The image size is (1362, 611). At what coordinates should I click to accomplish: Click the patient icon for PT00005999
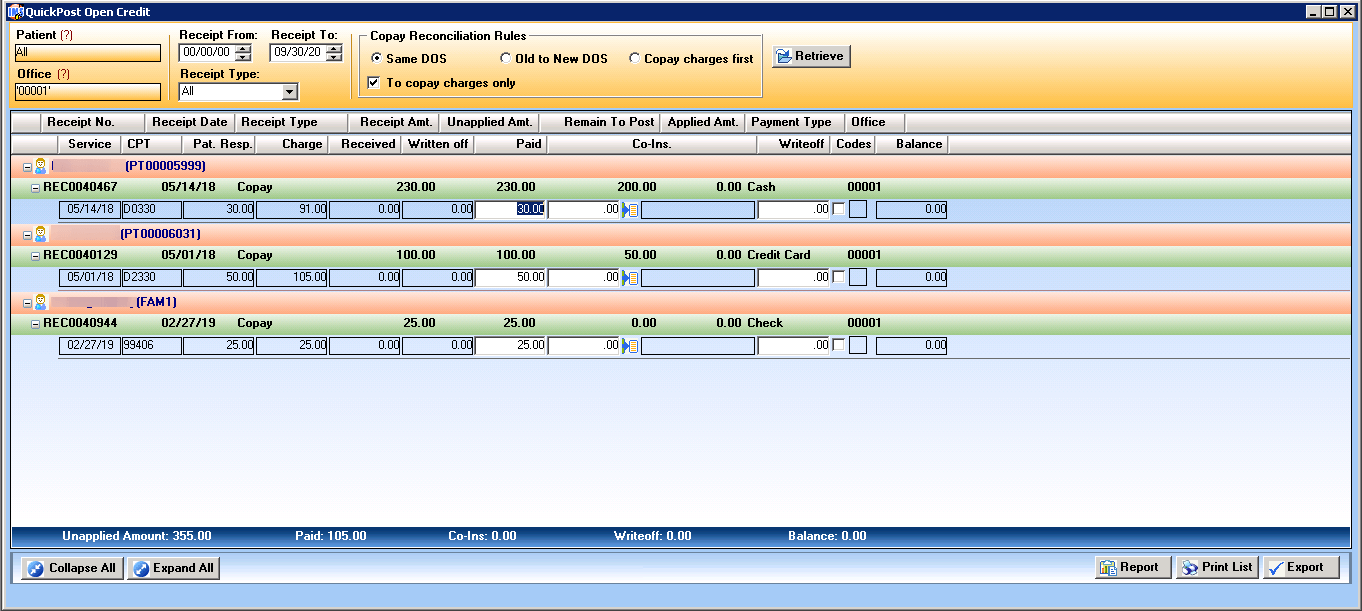tap(41, 166)
